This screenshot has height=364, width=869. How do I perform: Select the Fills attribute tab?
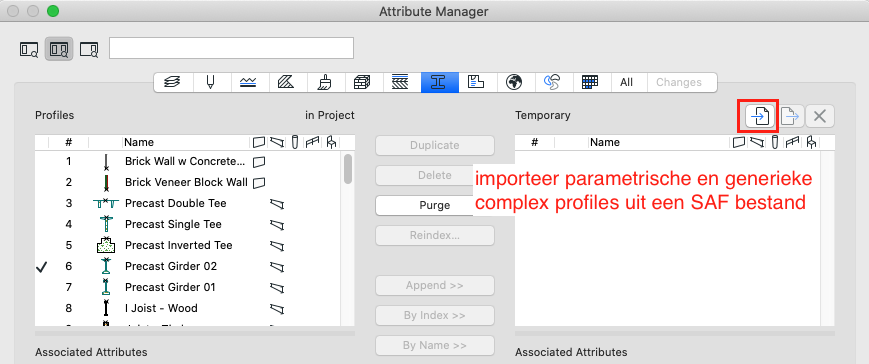pyautogui.click(x=288, y=82)
